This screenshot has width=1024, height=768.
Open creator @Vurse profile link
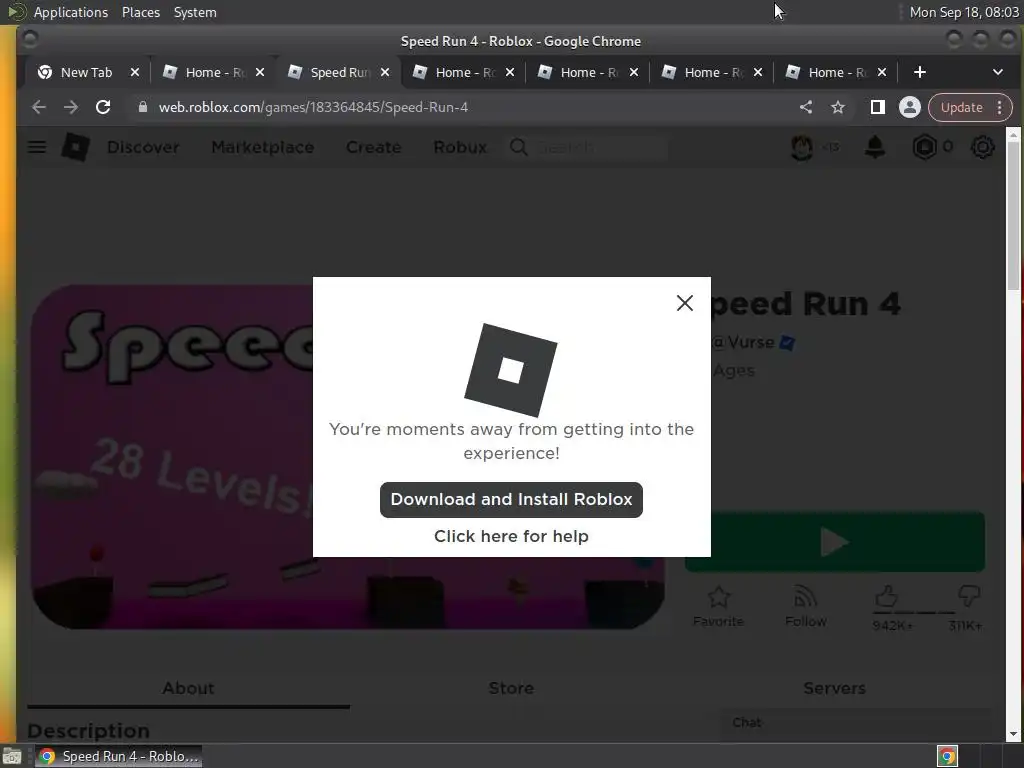pos(743,342)
